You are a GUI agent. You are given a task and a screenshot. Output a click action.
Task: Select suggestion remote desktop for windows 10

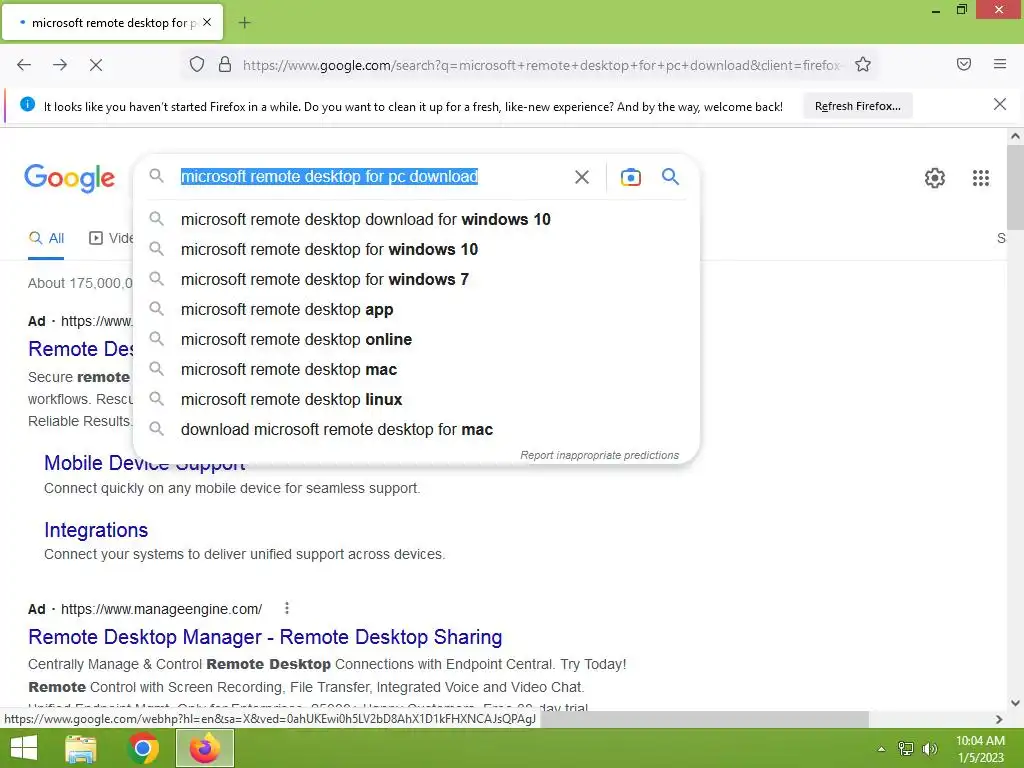pyautogui.click(x=416, y=249)
